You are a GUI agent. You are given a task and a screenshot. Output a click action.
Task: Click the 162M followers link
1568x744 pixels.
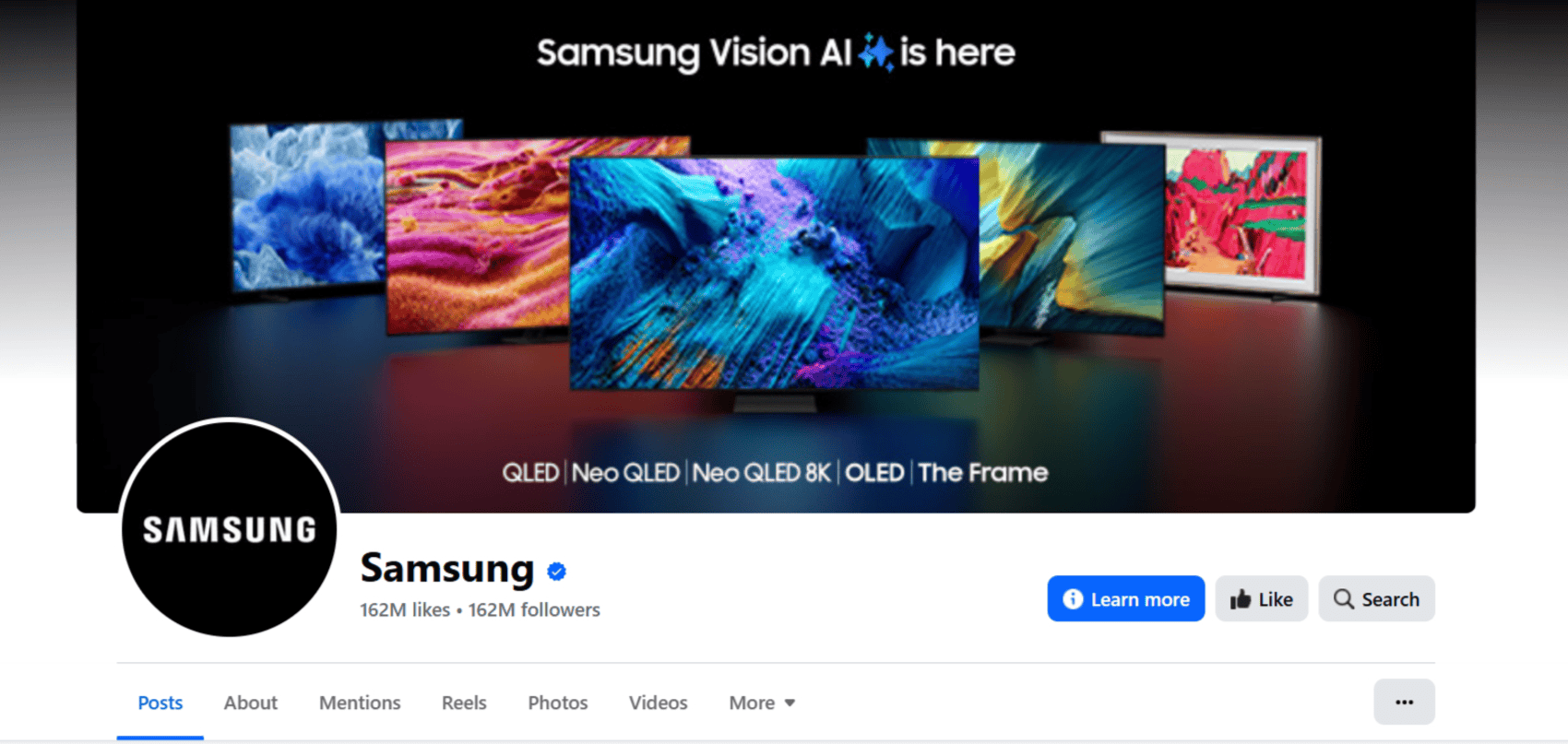(x=534, y=610)
